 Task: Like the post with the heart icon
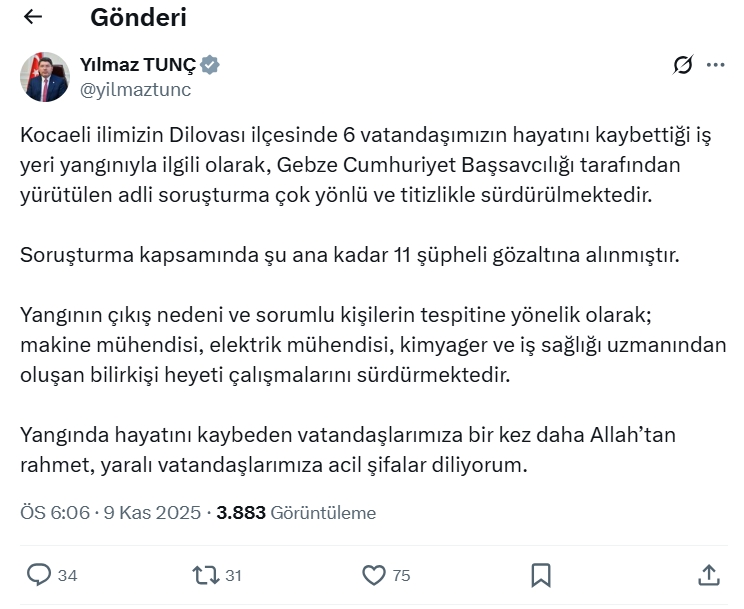point(373,574)
